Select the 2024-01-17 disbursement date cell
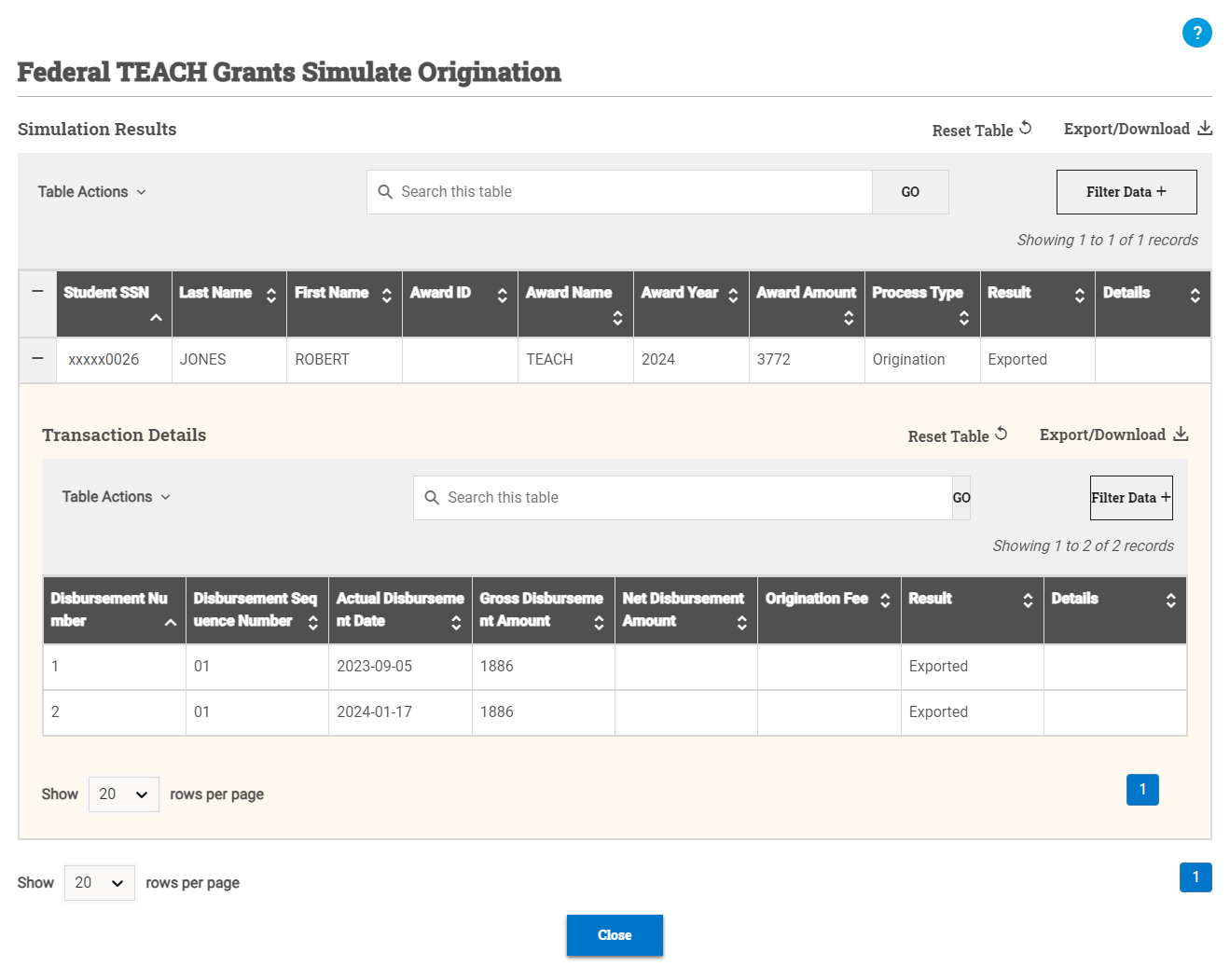 click(x=400, y=712)
